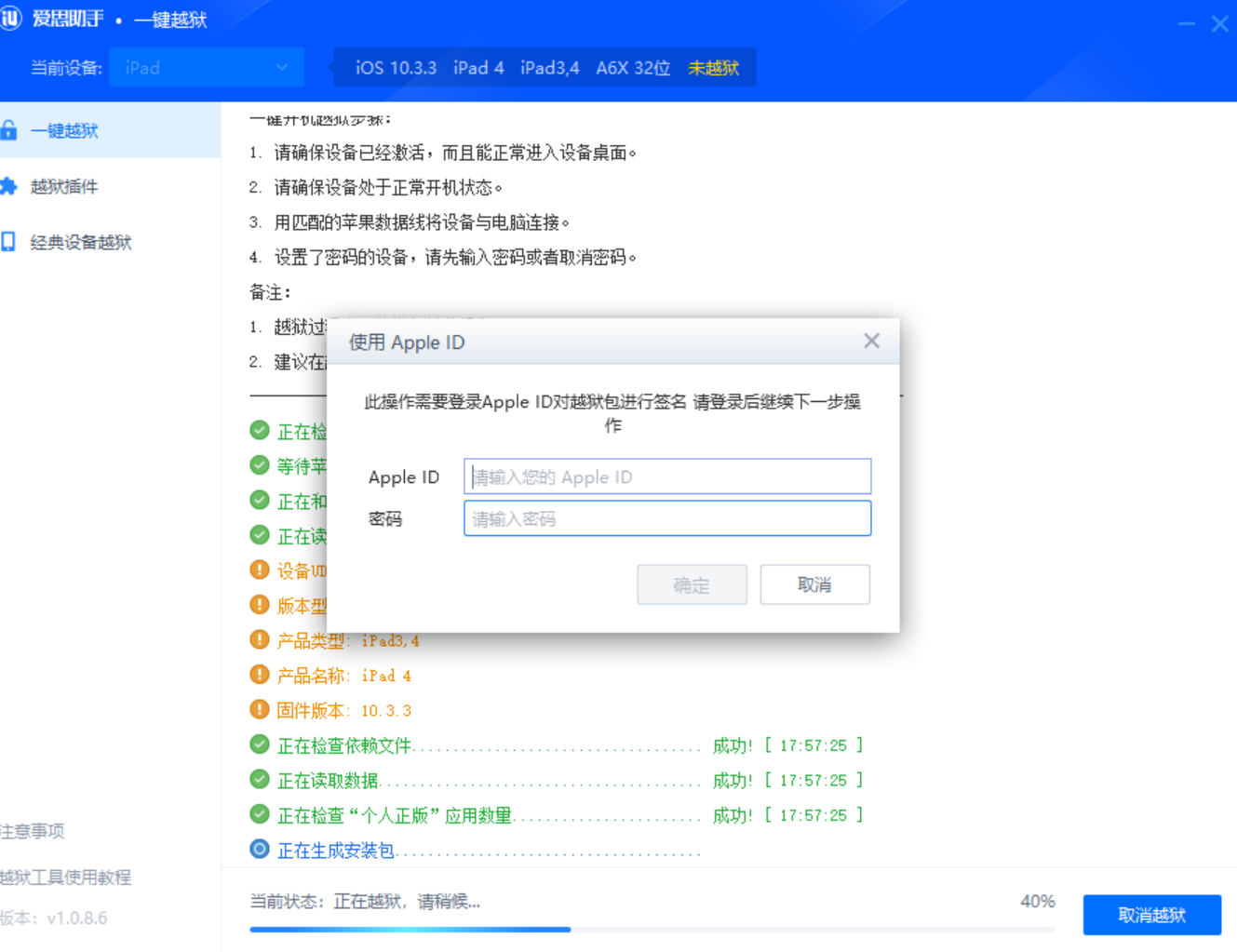Click the orange warning icon beside 固件版本
Viewport: 1237px width, 952px height.
coord(260,710)
